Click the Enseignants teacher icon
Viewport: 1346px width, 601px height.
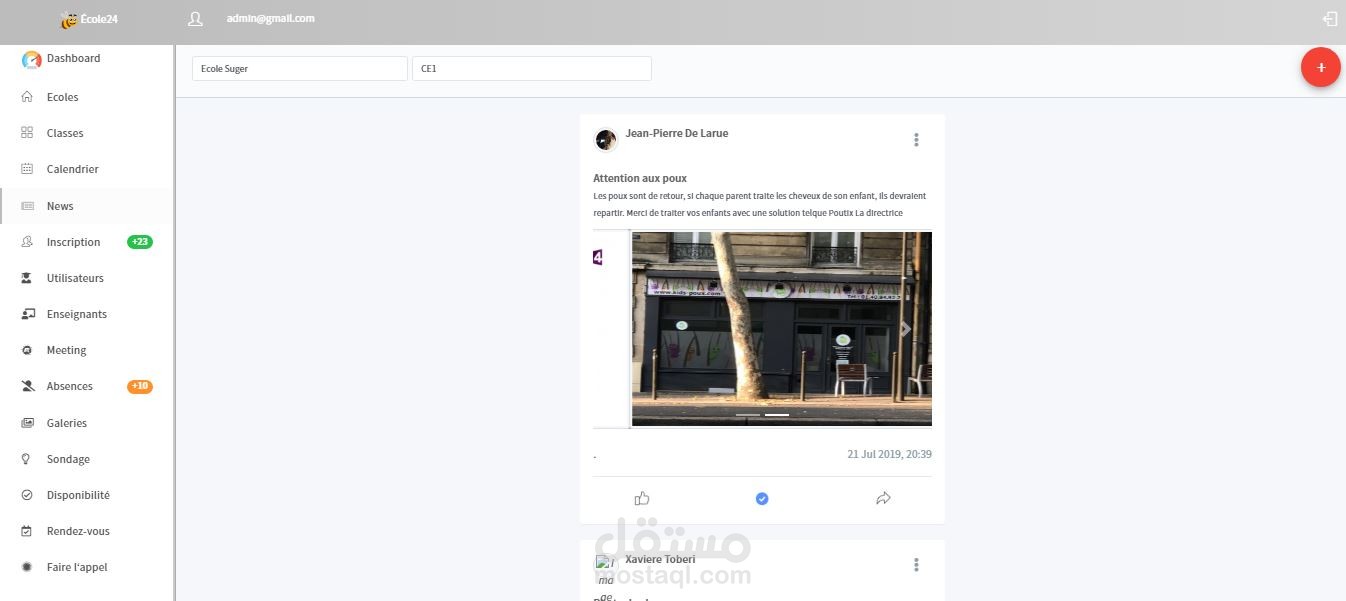pos(27,314)
